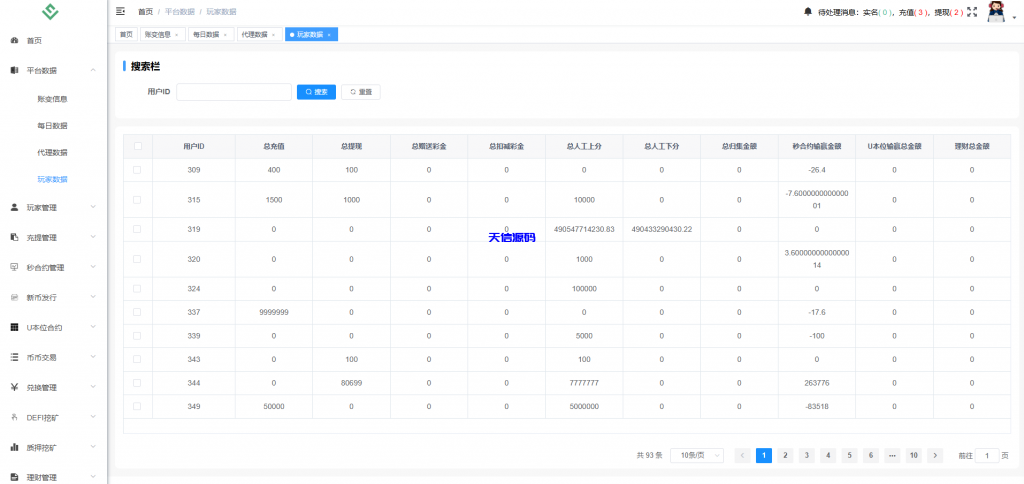
Task: Toggle the sidebar collapse hamburger icon
Action: click(120, 11)
